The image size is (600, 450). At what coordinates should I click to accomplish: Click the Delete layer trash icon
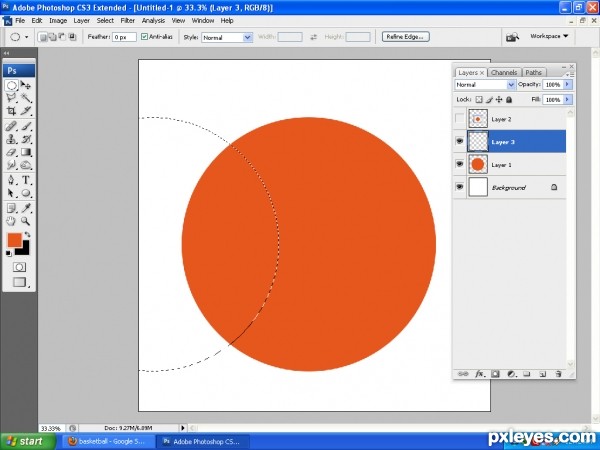click(558, 374)
